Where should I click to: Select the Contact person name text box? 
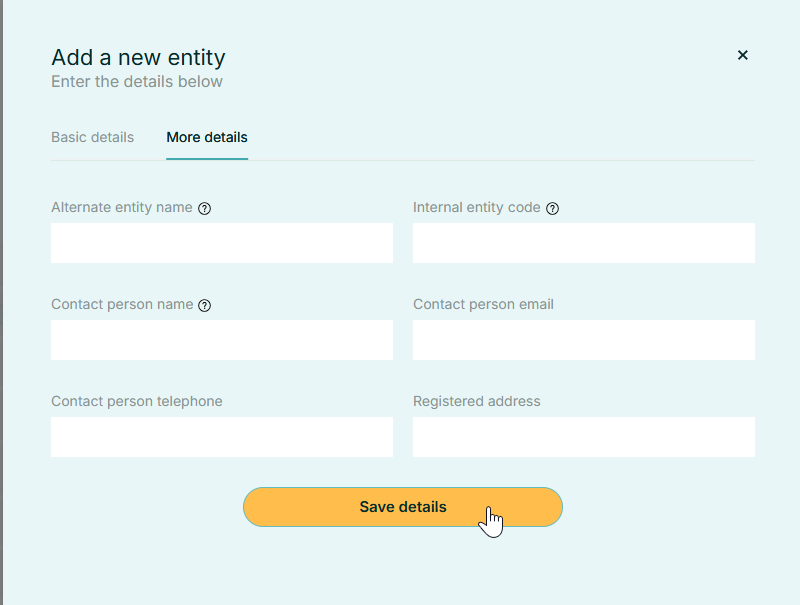(x=222, y=340)
